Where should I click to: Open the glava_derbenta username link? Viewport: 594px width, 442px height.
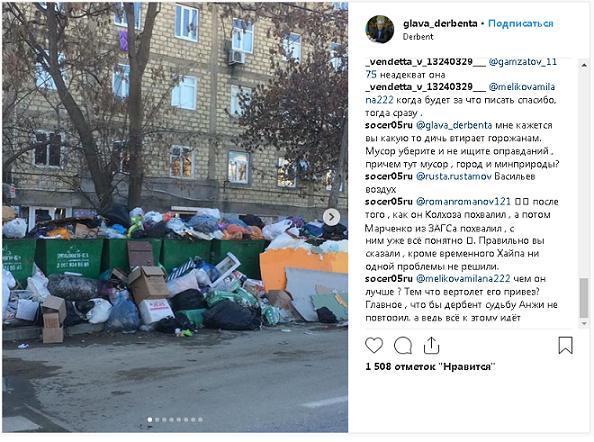[440, 23]
